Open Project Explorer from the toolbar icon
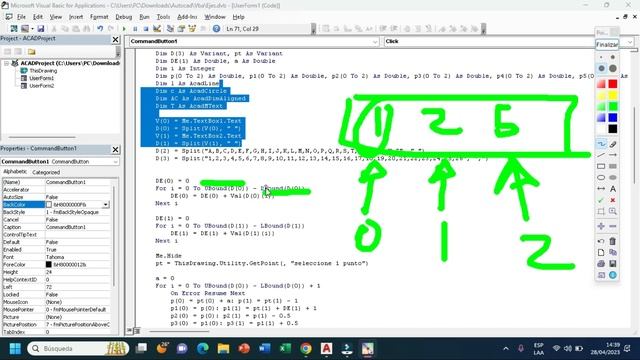The image size is (640, 360). point(171,29)
